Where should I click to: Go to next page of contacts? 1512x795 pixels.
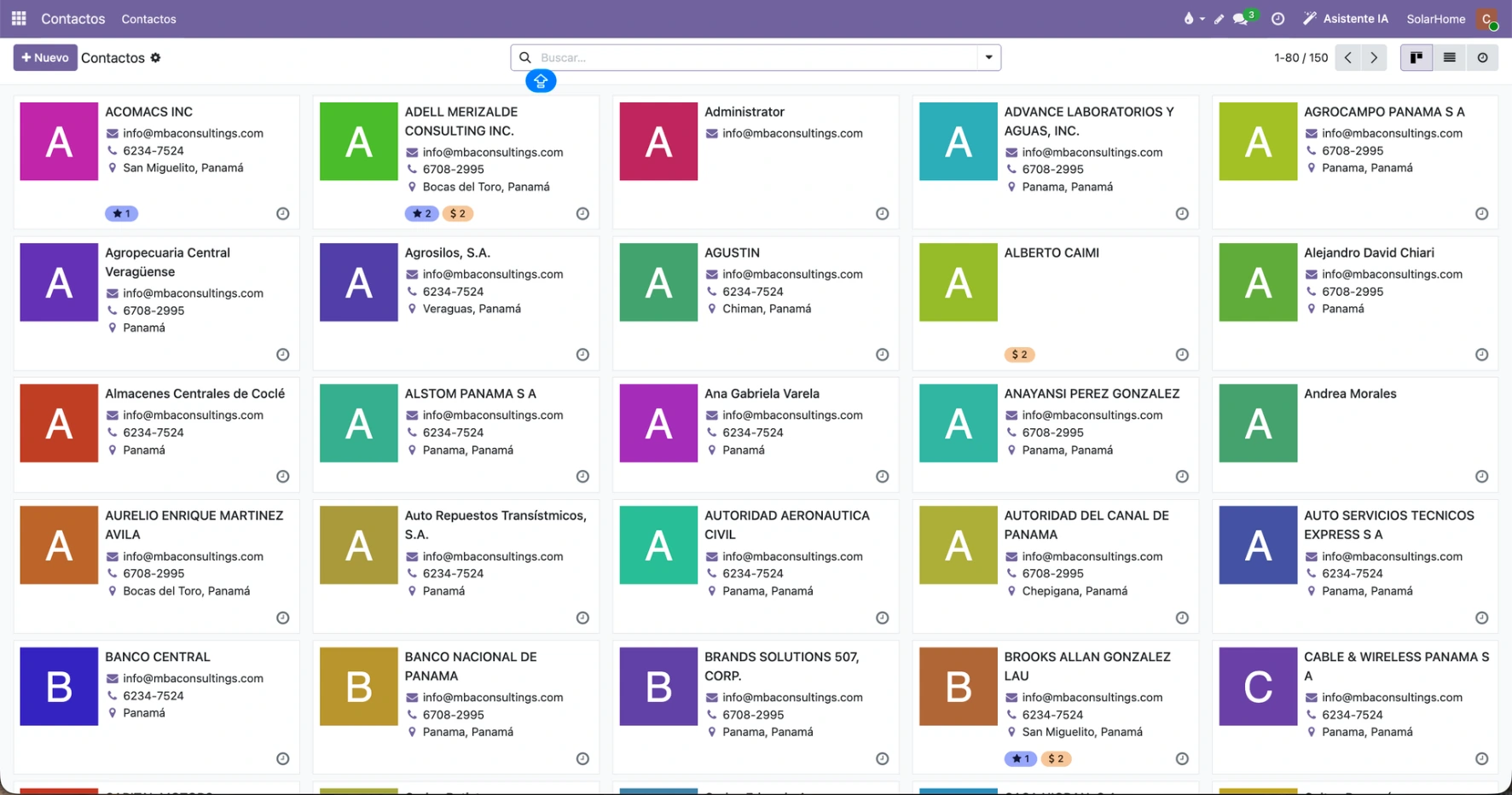coord(1374,57)
